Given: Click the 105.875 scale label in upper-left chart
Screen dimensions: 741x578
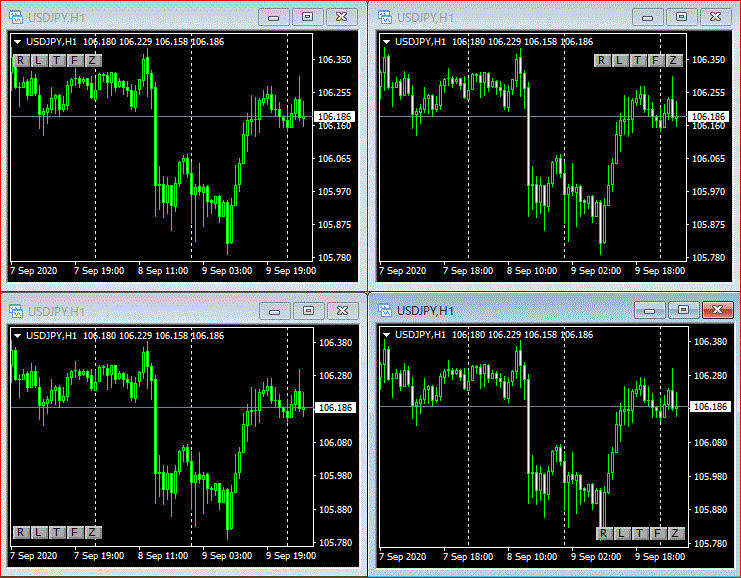Looking at the screenshot, I should pos(335,225).
